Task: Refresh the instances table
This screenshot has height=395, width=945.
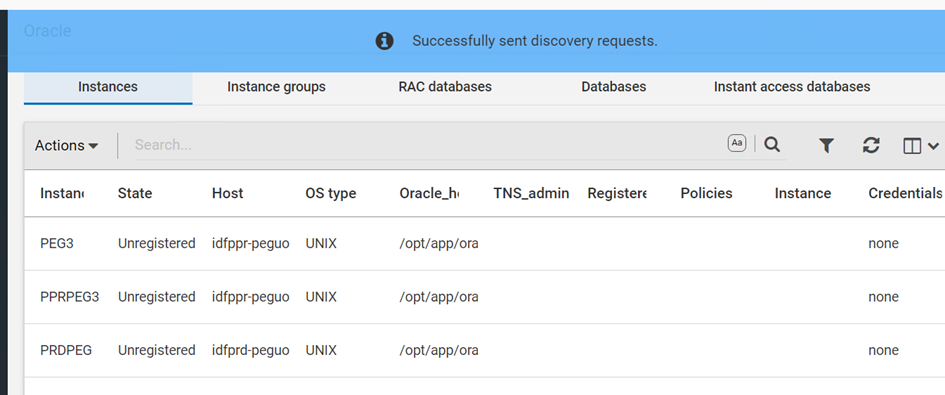Action: pos(871,145)
